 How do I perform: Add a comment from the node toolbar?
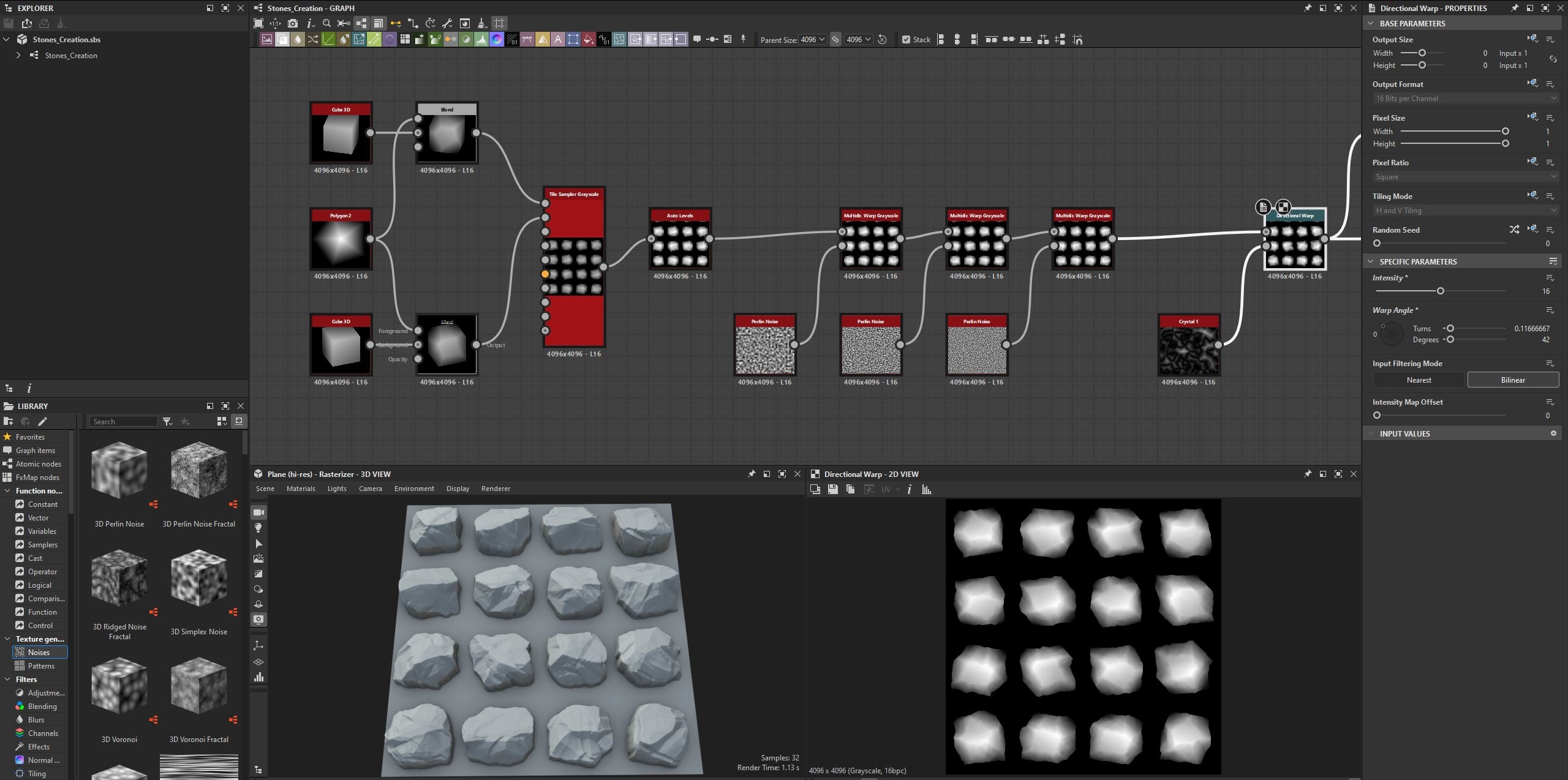(696, 39)
